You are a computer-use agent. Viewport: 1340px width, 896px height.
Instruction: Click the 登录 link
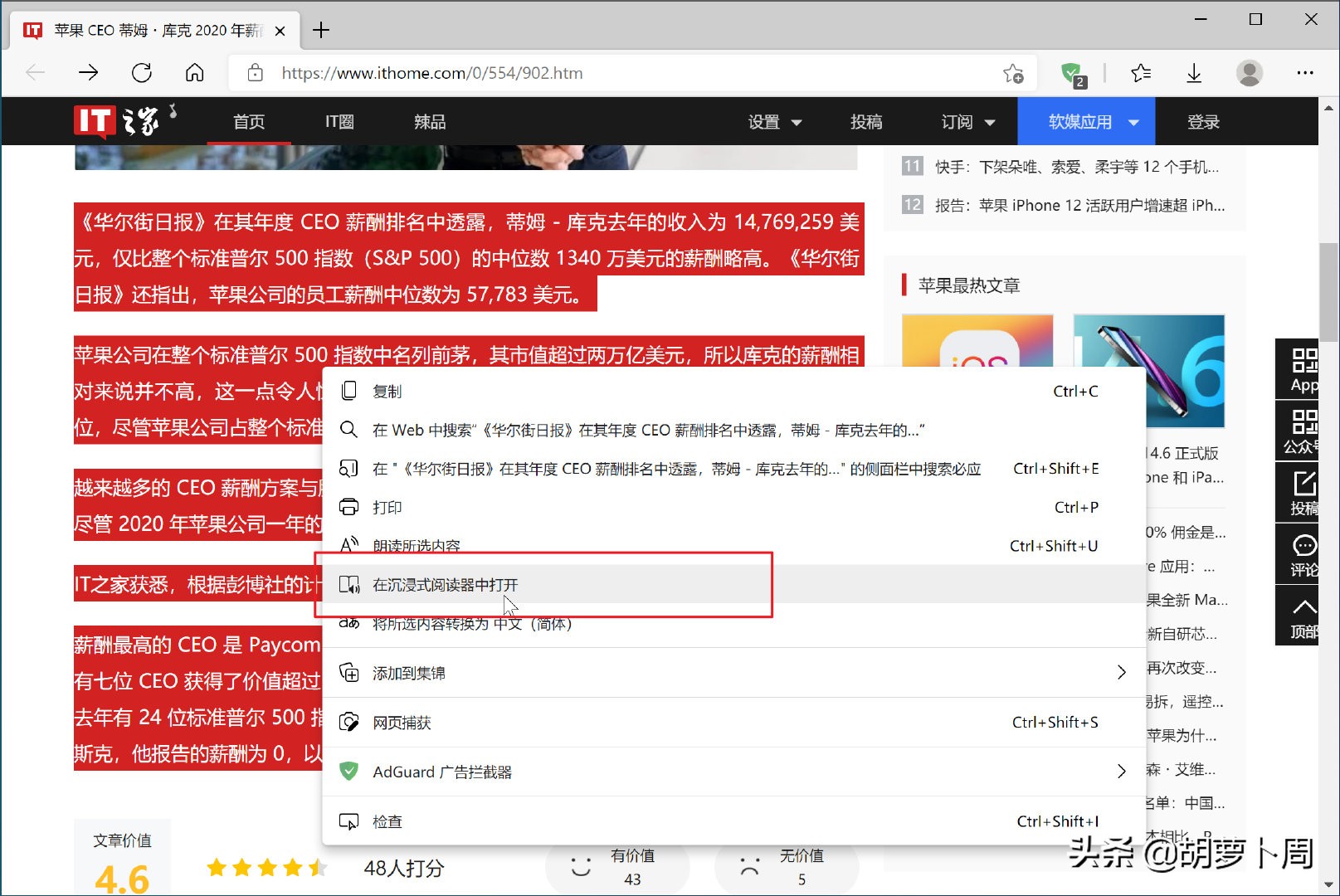coord(1202,121)
